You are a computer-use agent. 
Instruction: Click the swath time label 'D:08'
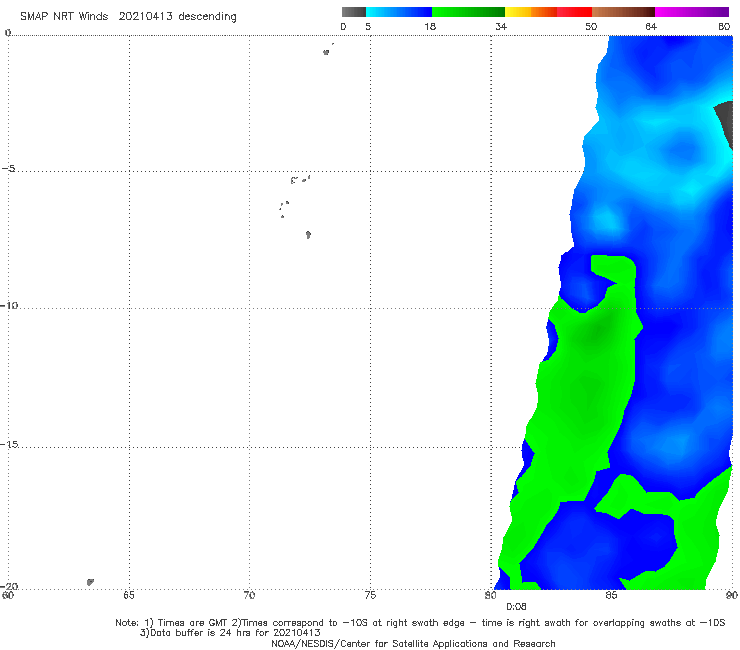tap(516, 607)
